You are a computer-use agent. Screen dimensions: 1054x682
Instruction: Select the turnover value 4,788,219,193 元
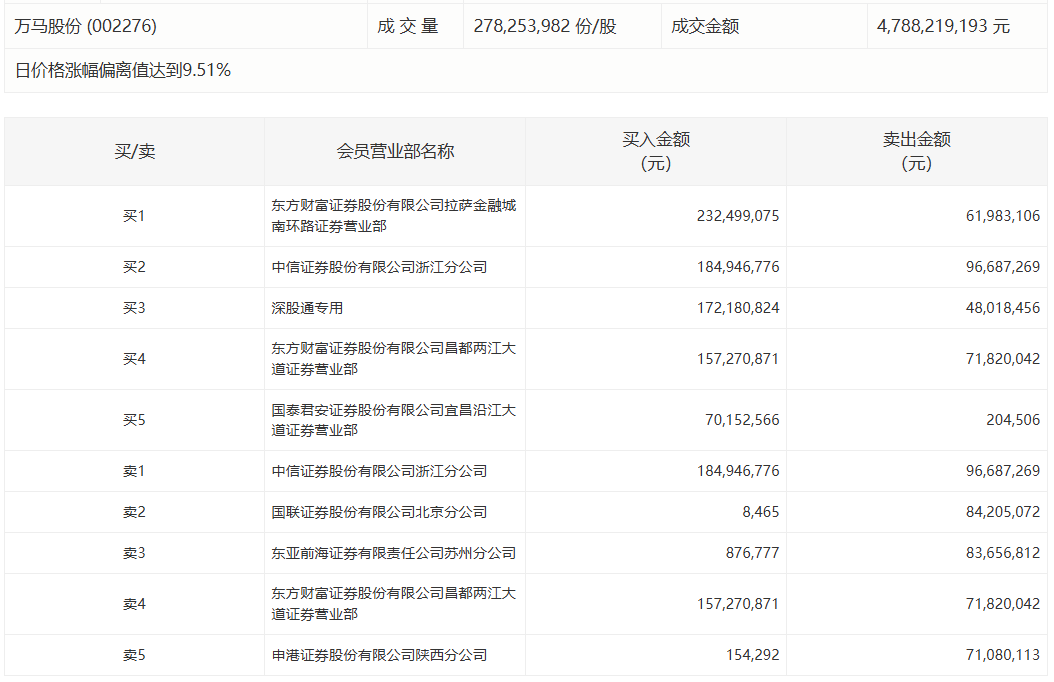943,26
